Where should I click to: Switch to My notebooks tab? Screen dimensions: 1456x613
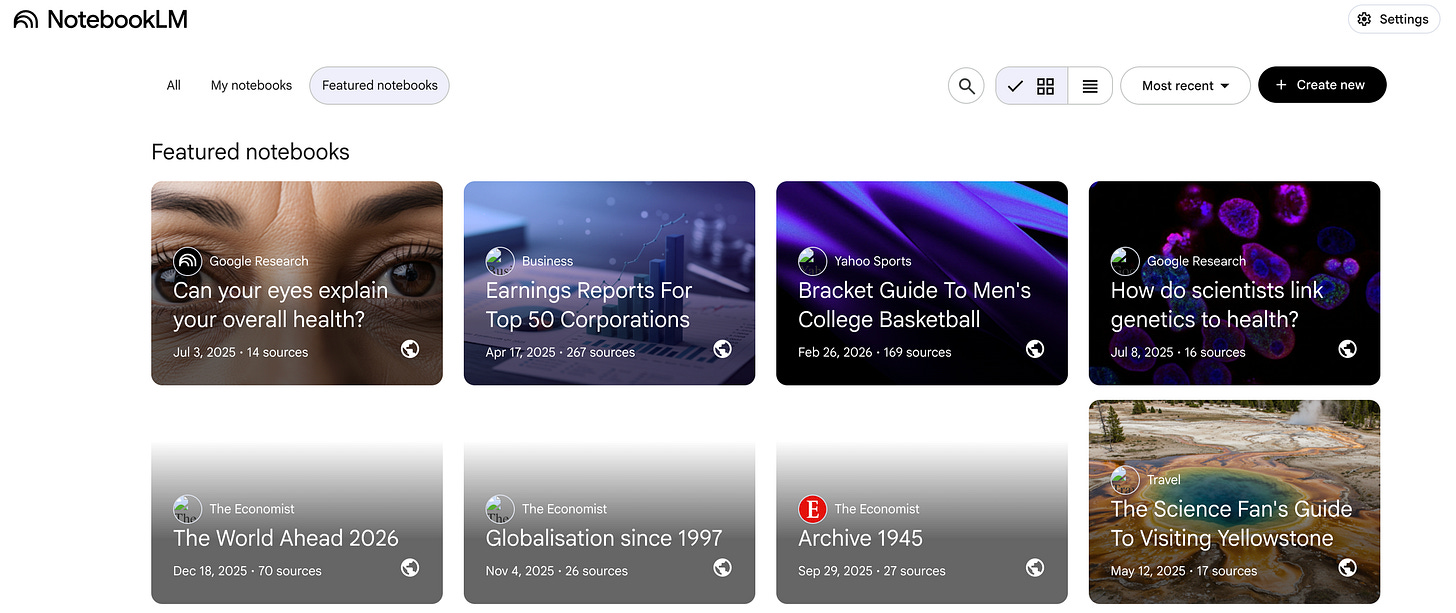251,86
